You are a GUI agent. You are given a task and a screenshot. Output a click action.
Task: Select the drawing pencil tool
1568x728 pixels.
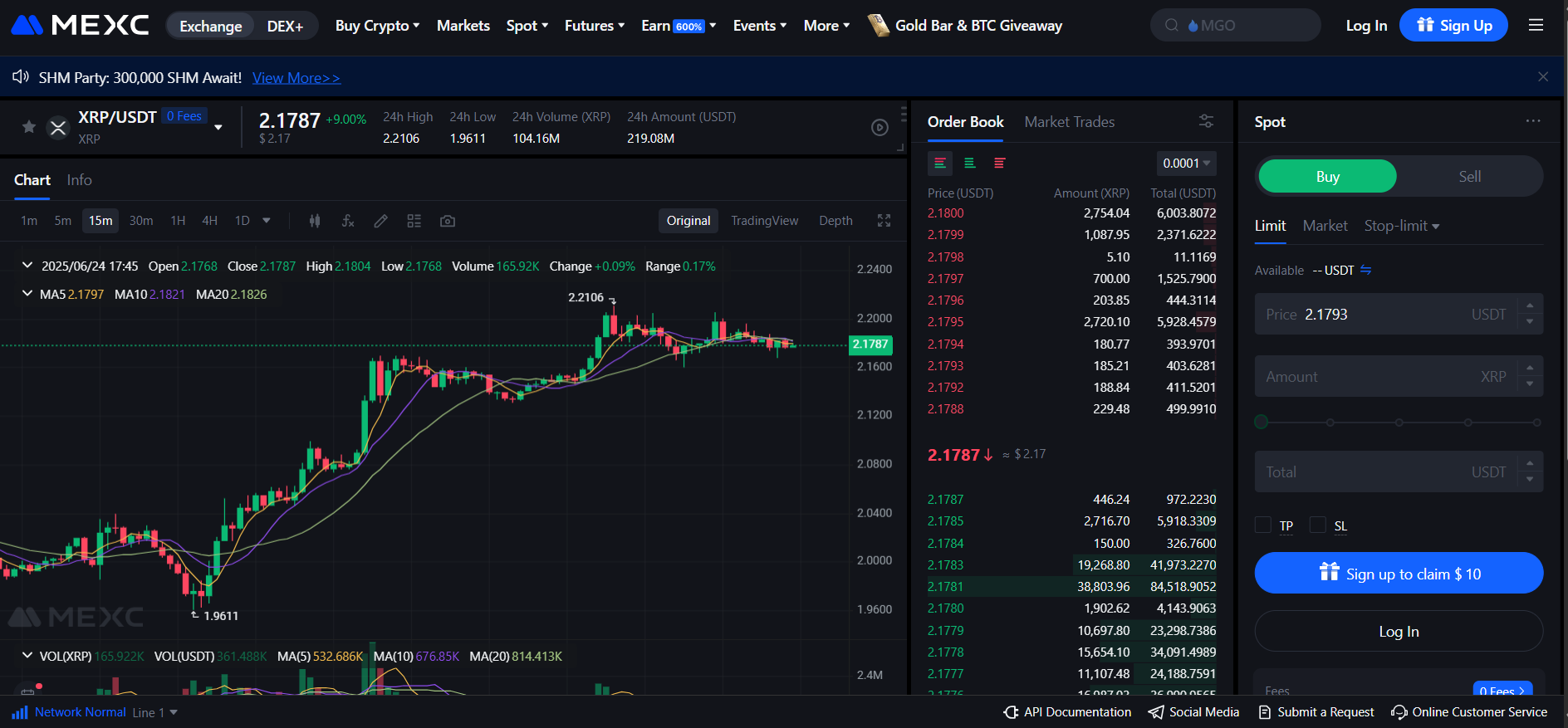381,221
